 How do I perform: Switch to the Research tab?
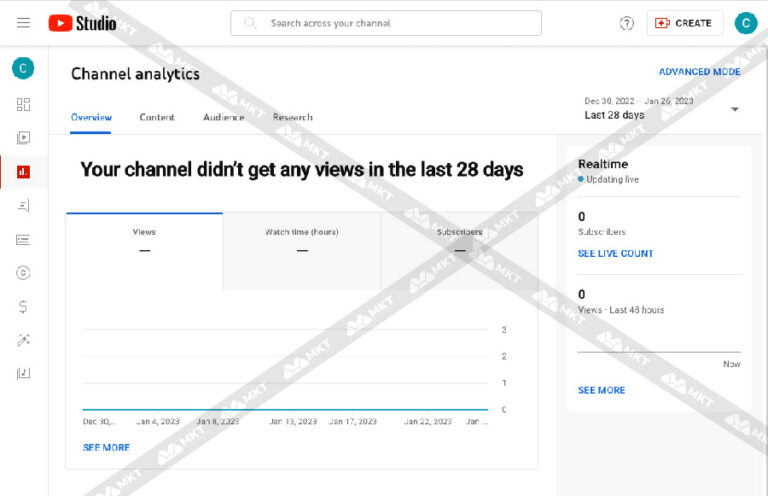292,117
